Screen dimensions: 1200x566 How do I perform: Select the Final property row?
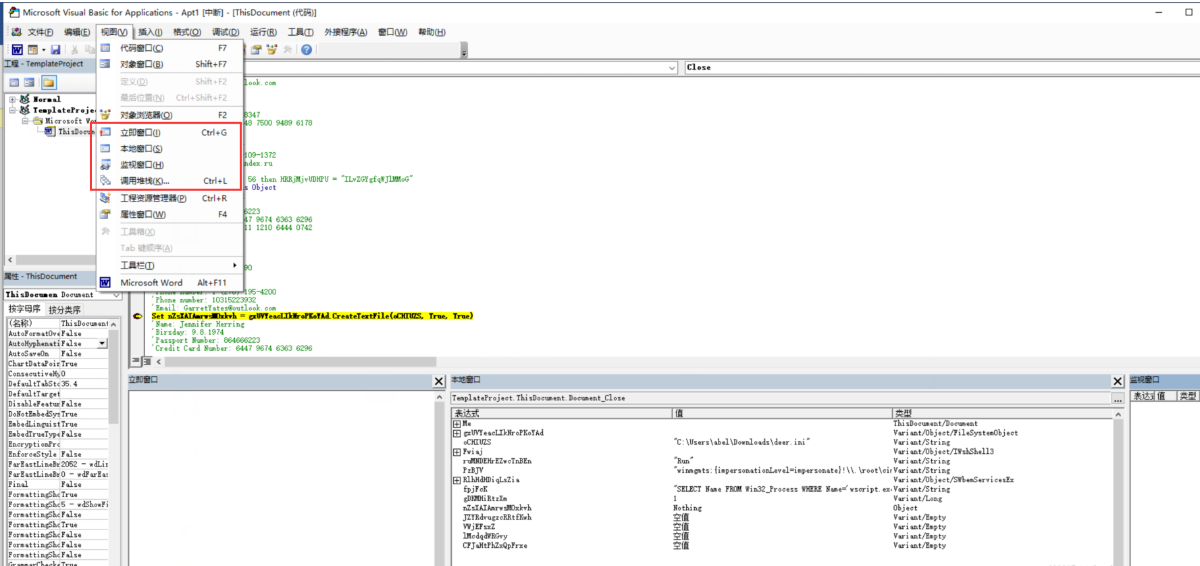click(57, 483)
